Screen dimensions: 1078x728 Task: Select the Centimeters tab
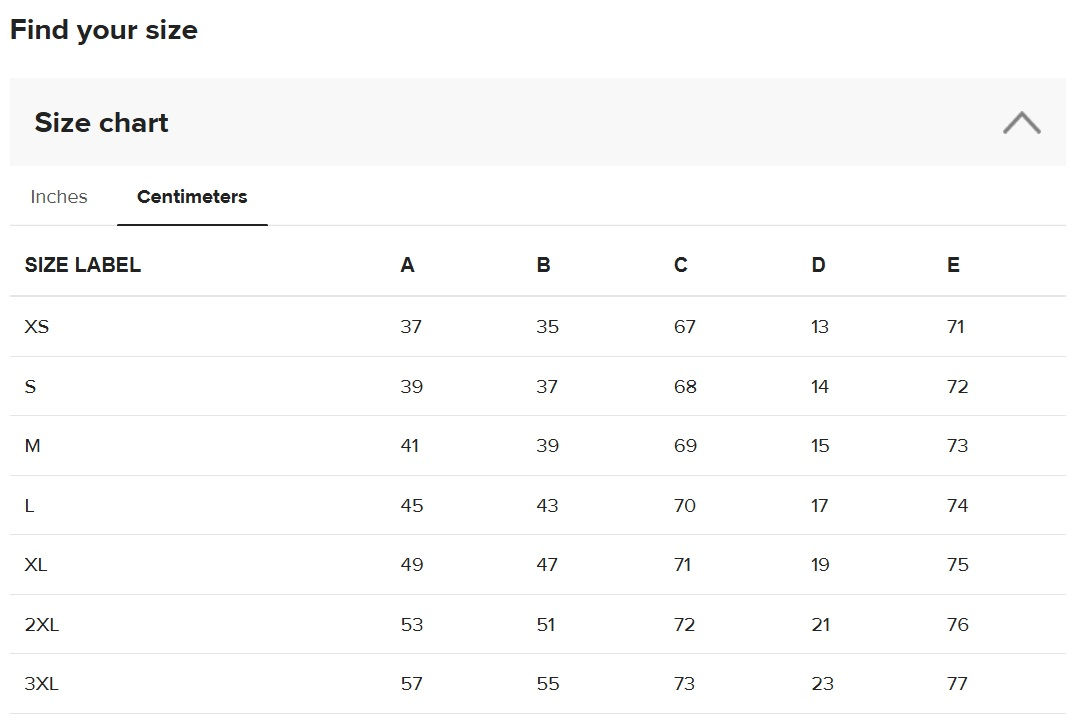(x=192, y=197)
